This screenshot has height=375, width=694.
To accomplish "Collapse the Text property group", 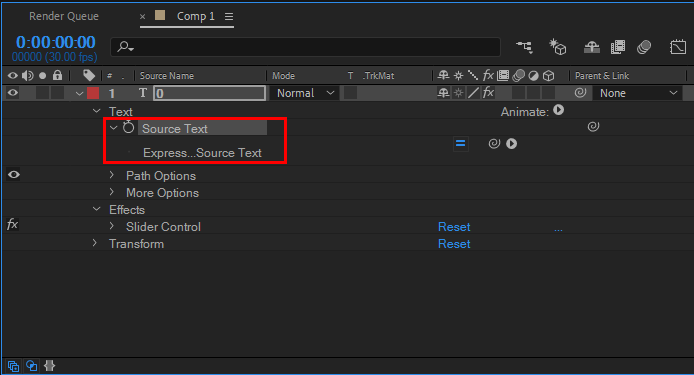I will pos(96,111).
